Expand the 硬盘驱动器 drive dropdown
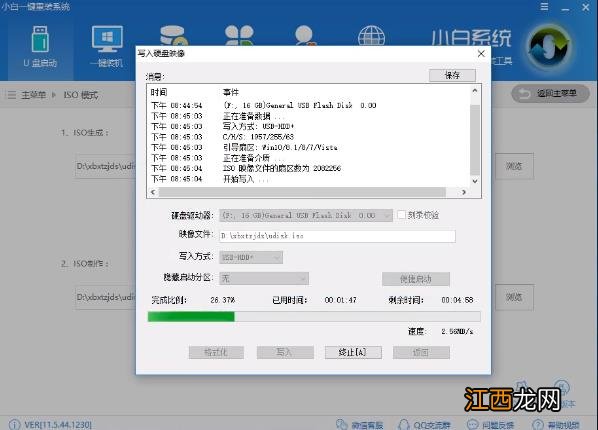This screenshot has width=598, height=430. tap(305, 216)
